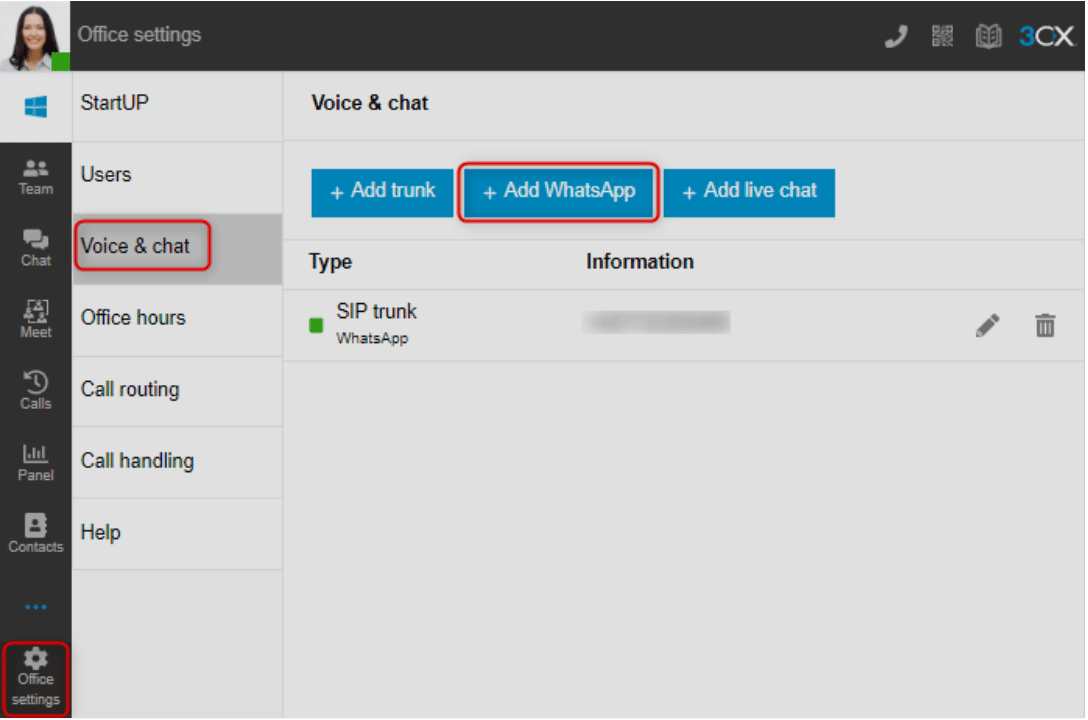Click the Add trunk button
The height and width of the screenshot is (720, 1088).
coord(383,191)
